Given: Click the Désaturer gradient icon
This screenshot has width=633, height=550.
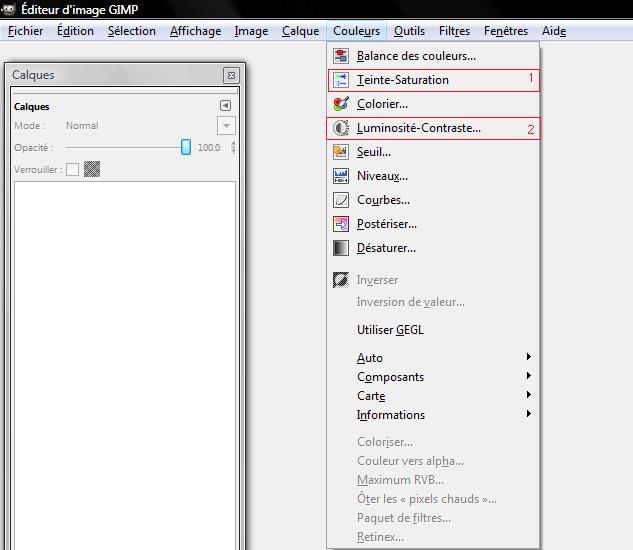Looking at the screenshot, I should pos(341,248).
